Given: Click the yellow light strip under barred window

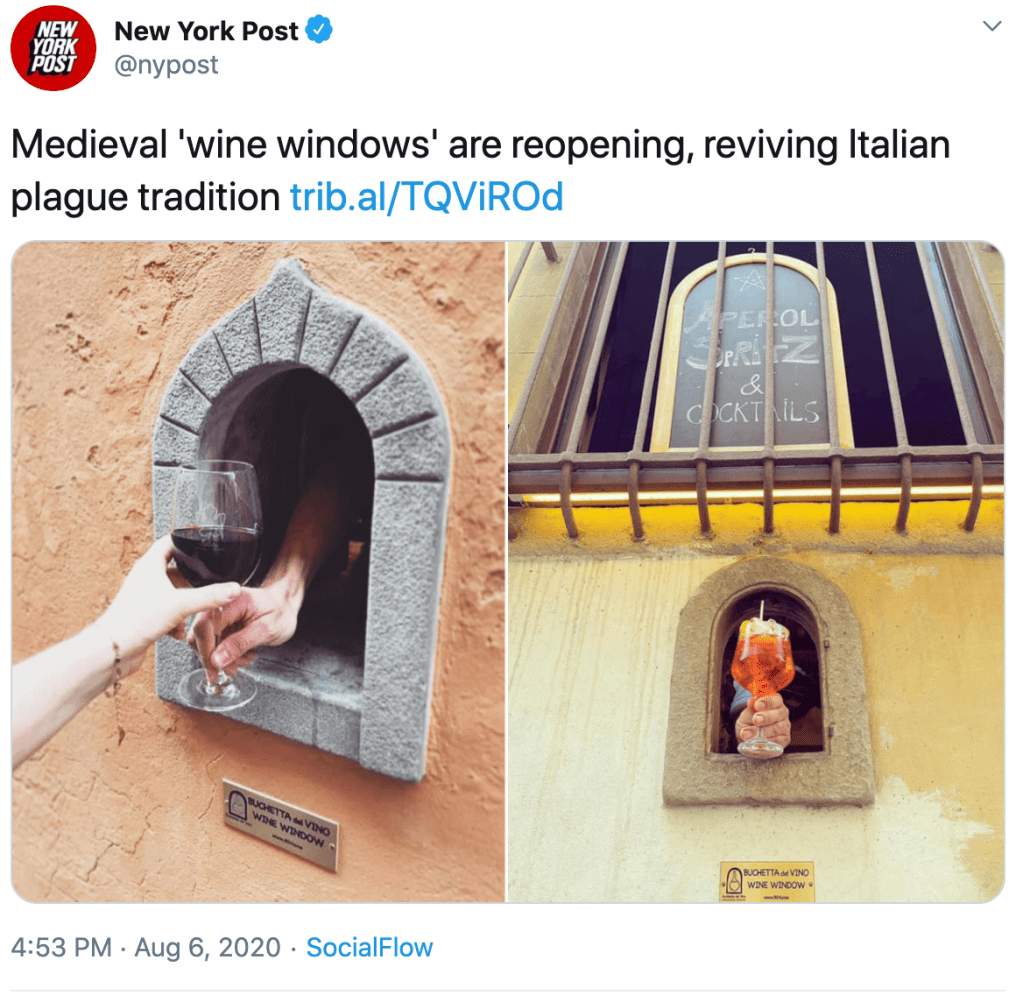Looking at the screenshot, I should pyautogui.click(x=757, y=495).
